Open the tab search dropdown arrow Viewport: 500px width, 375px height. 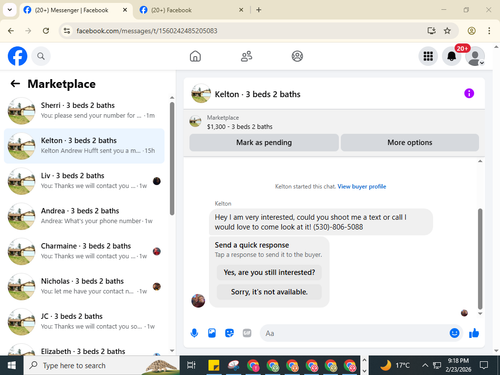pyautogui.click(x=10, y=10)
